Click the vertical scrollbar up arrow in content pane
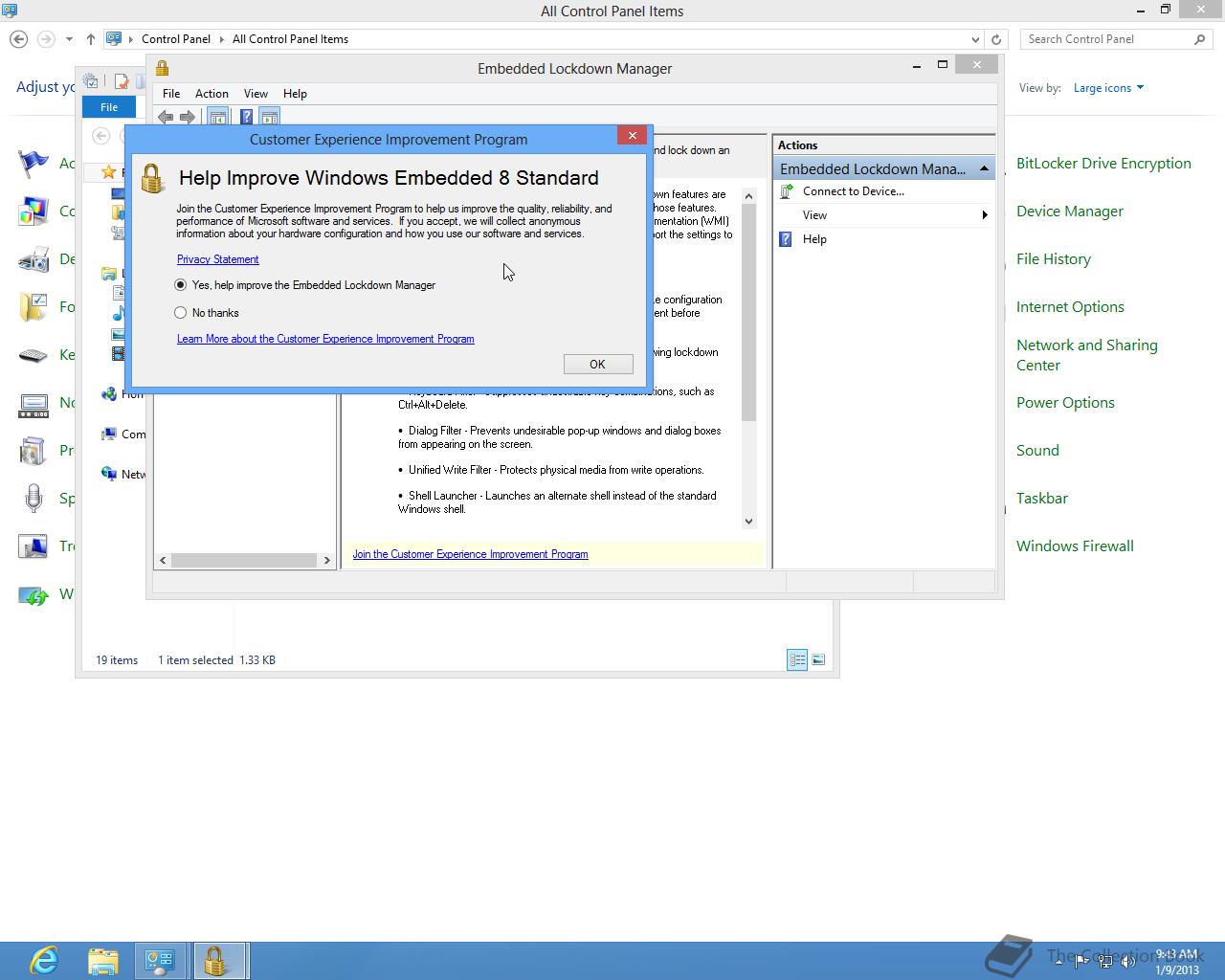The image size is (1225, 980). [x=748, y=195]
